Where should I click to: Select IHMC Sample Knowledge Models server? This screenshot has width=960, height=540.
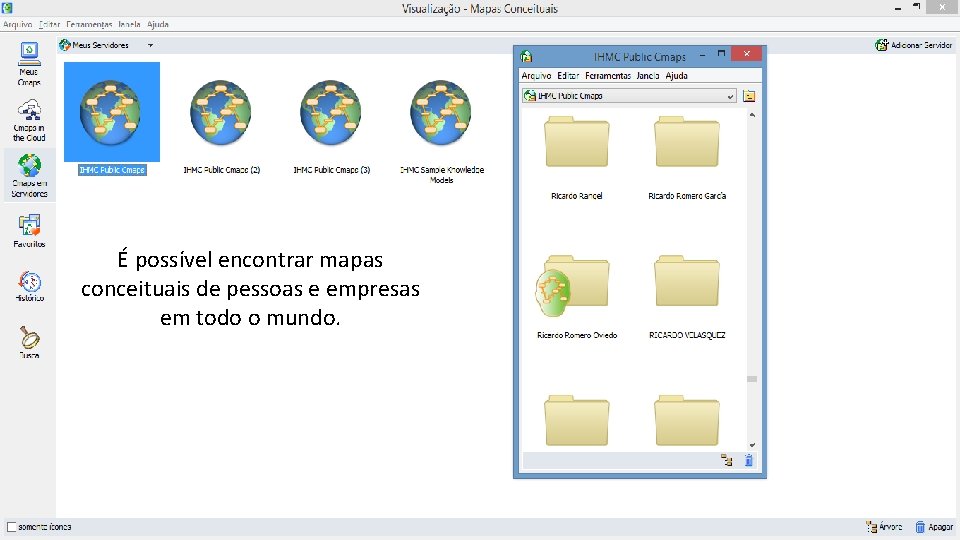point(441,112)
